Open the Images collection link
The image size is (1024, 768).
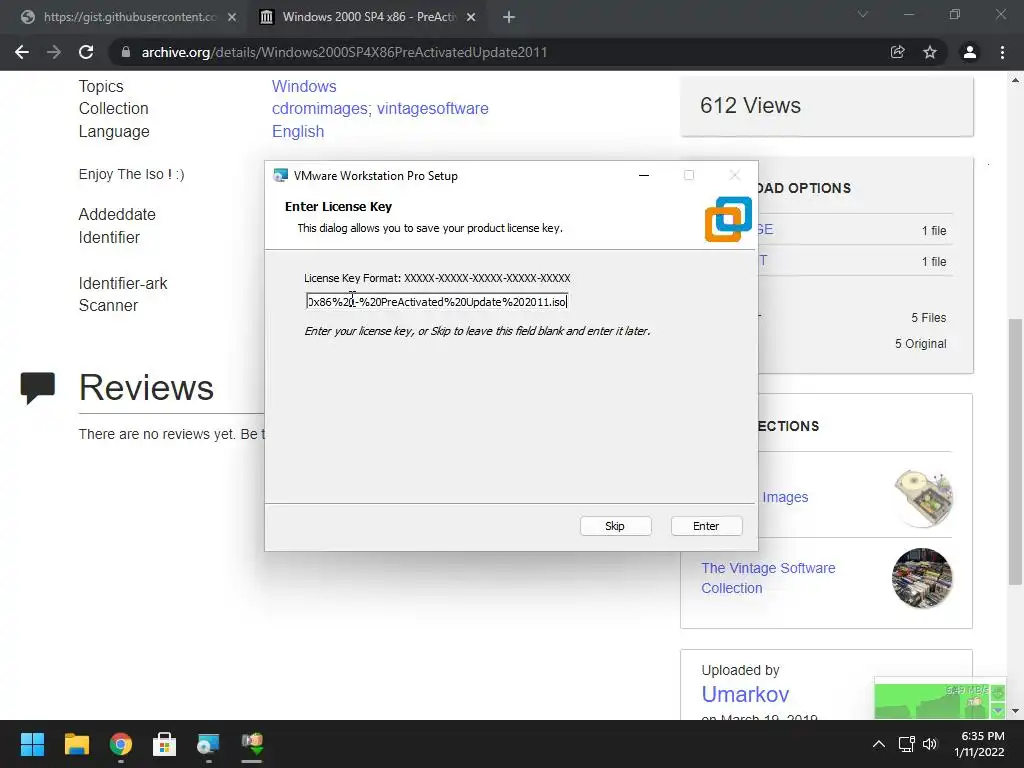click(785, 497)
